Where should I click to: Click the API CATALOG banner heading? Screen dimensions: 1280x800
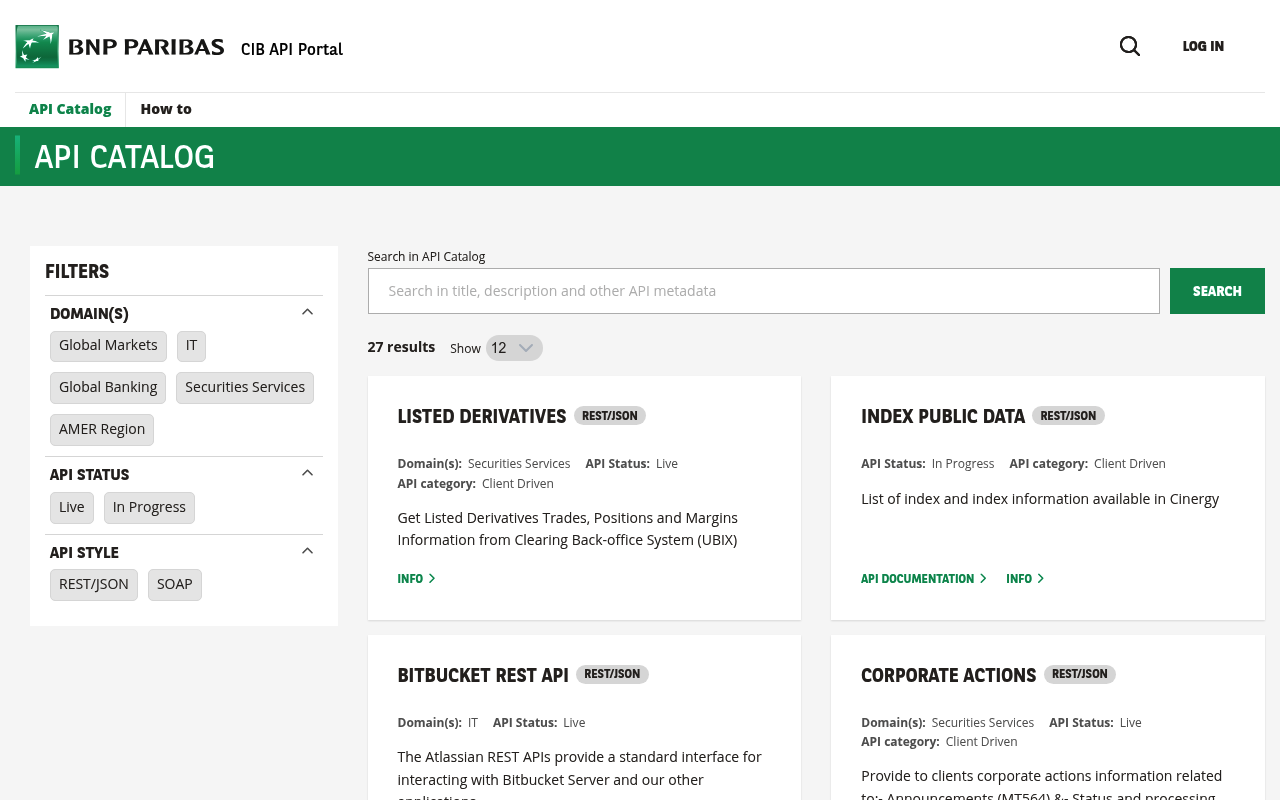tap(125, 157)
